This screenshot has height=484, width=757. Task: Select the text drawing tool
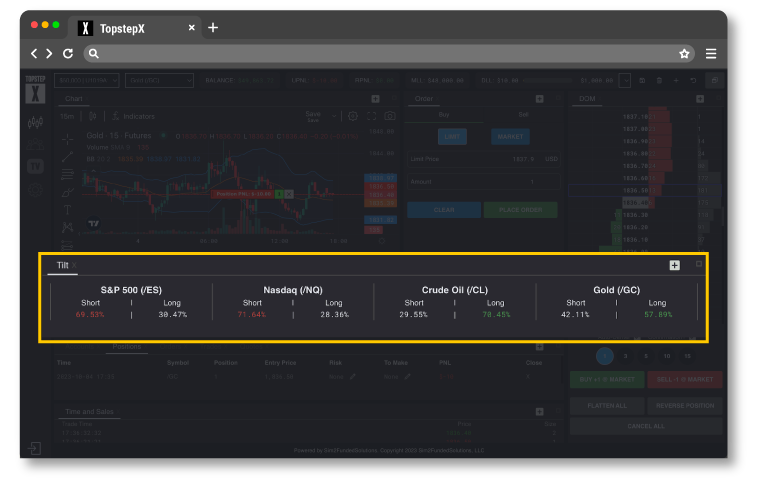tap(67, 210)
